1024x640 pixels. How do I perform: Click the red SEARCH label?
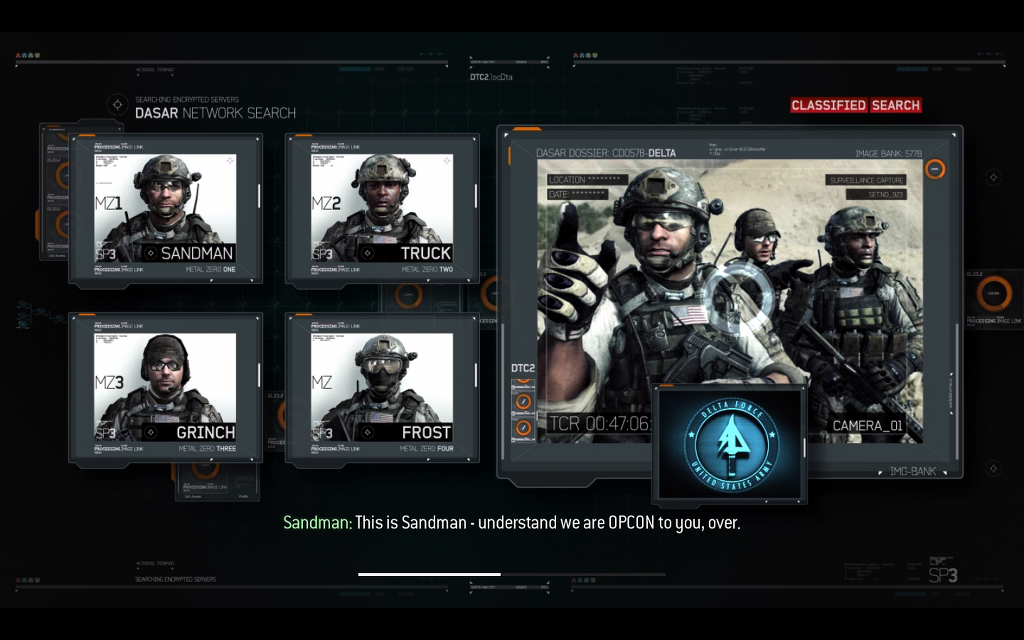pos(895,105)
